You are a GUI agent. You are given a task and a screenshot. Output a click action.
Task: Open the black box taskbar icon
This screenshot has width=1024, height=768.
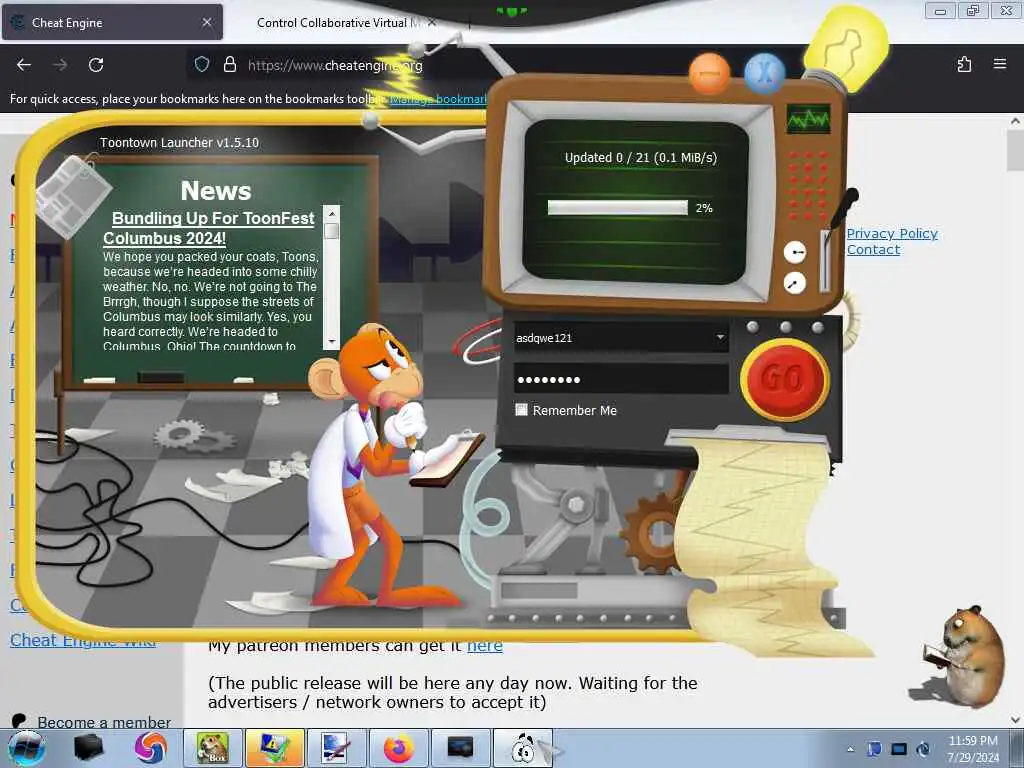pos(88,748)
